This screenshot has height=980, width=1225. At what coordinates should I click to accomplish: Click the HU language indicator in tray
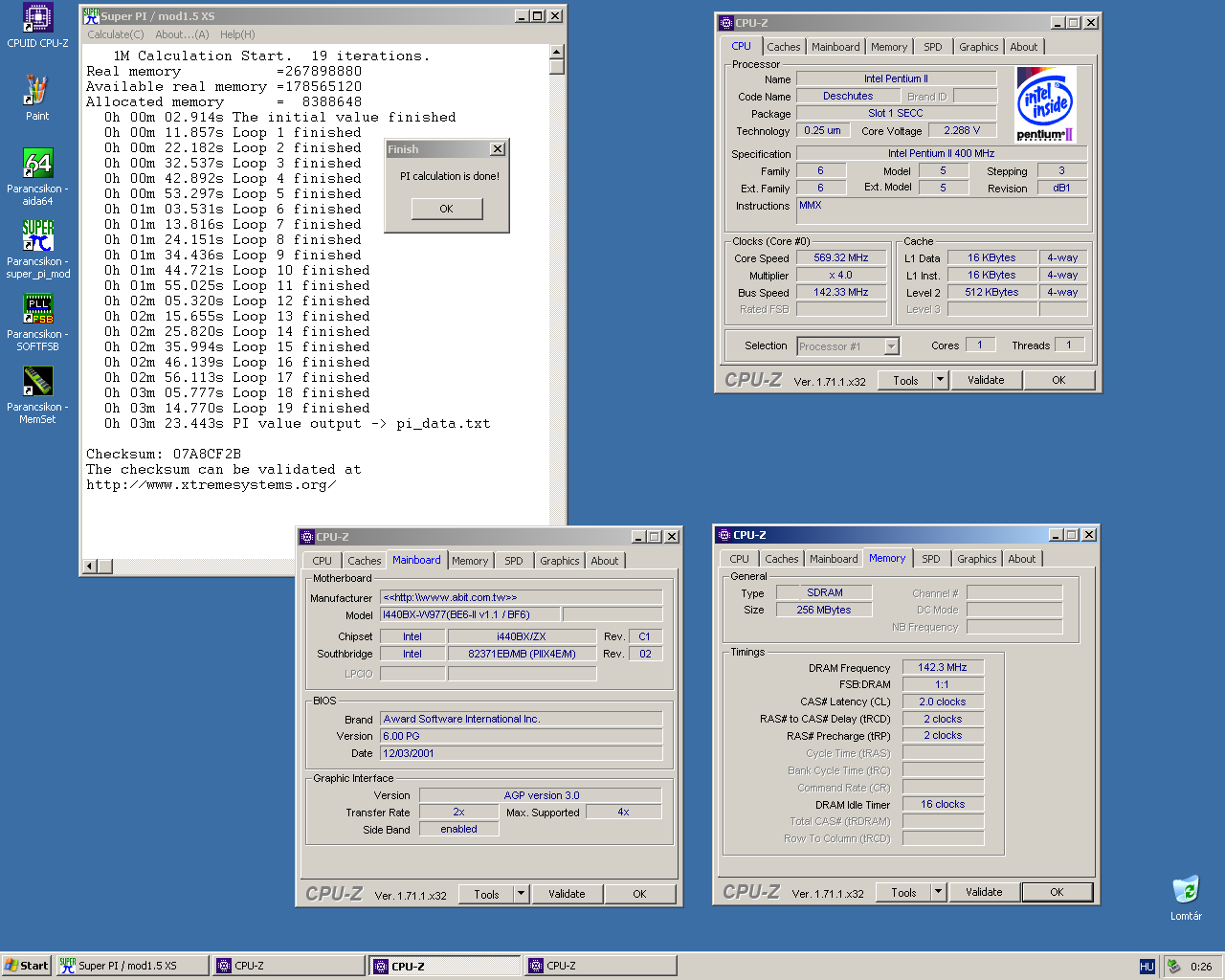pos(1147,967)
